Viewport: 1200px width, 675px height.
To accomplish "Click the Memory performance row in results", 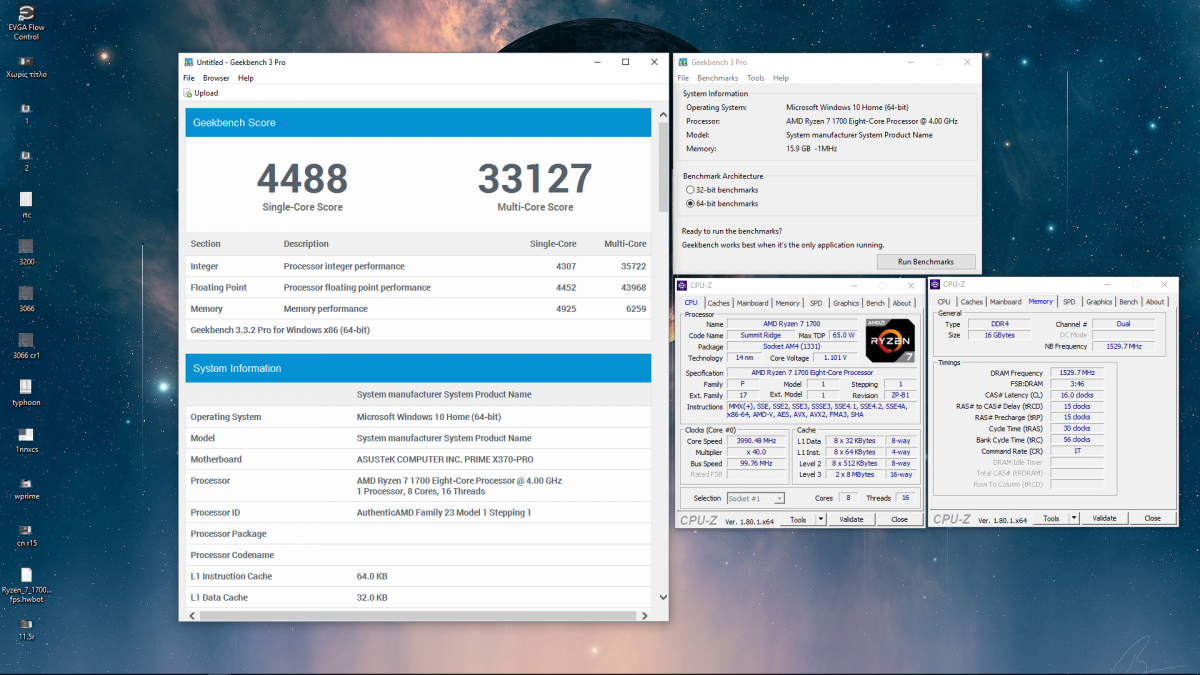I will (x=418, y=309).
